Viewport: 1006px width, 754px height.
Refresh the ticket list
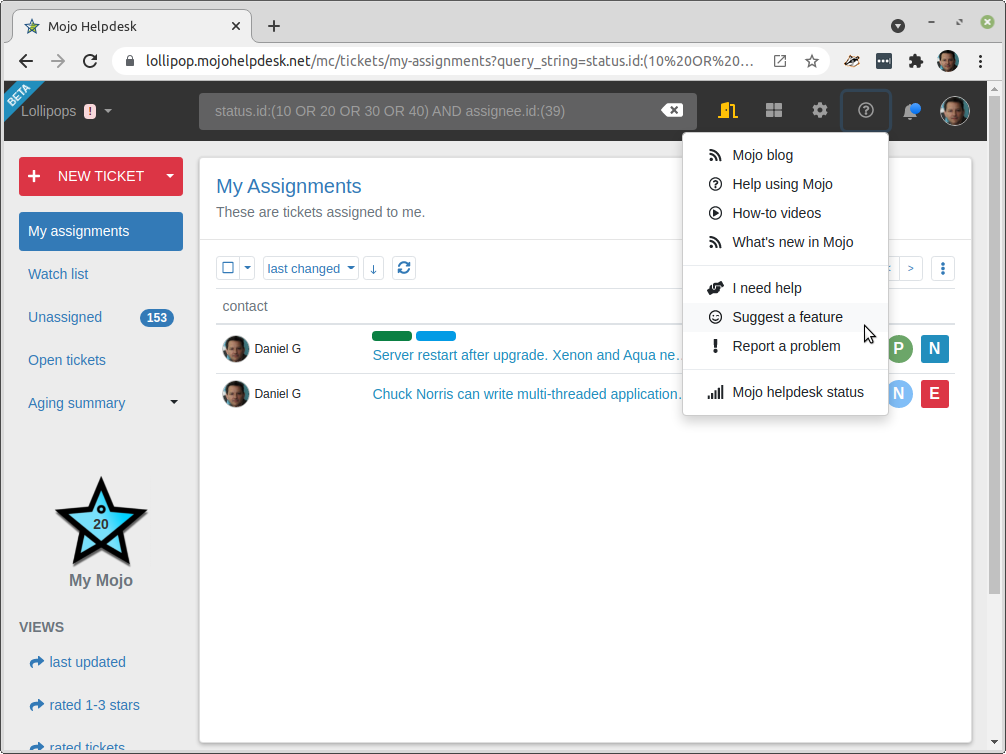[x=403, y=268]
